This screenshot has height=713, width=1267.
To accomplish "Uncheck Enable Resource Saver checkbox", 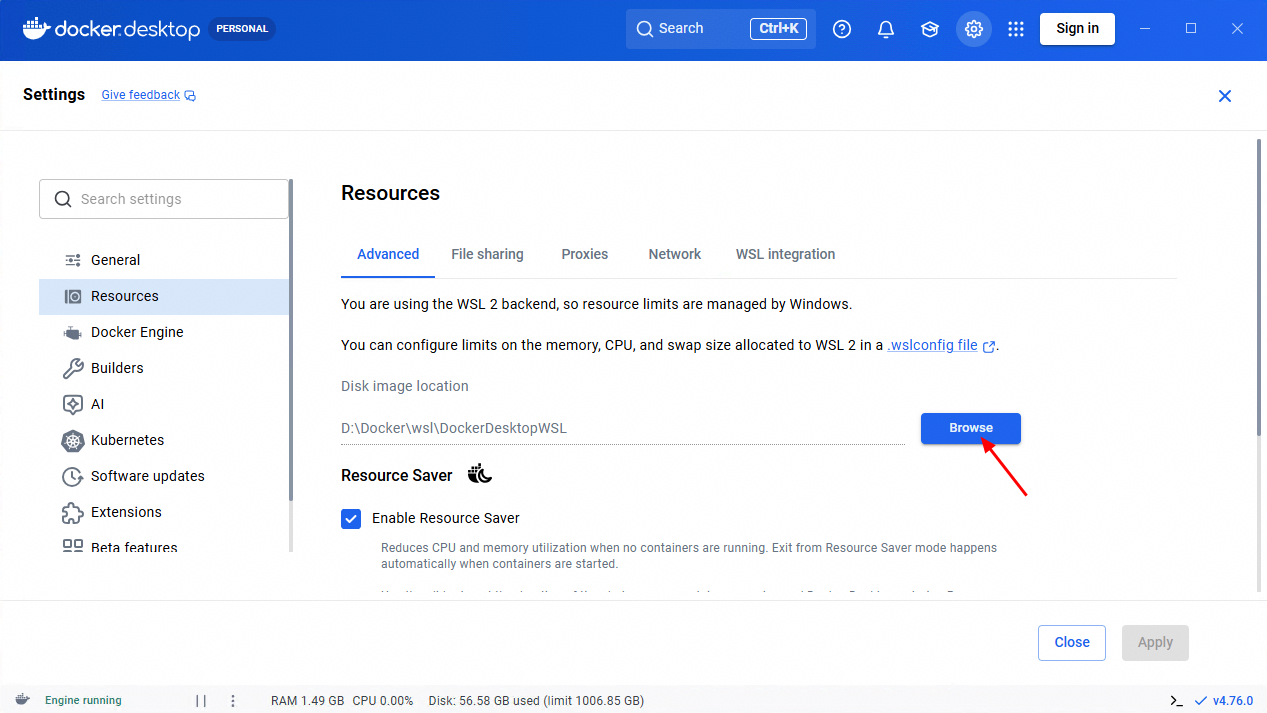I will click(x=351, y=518).
